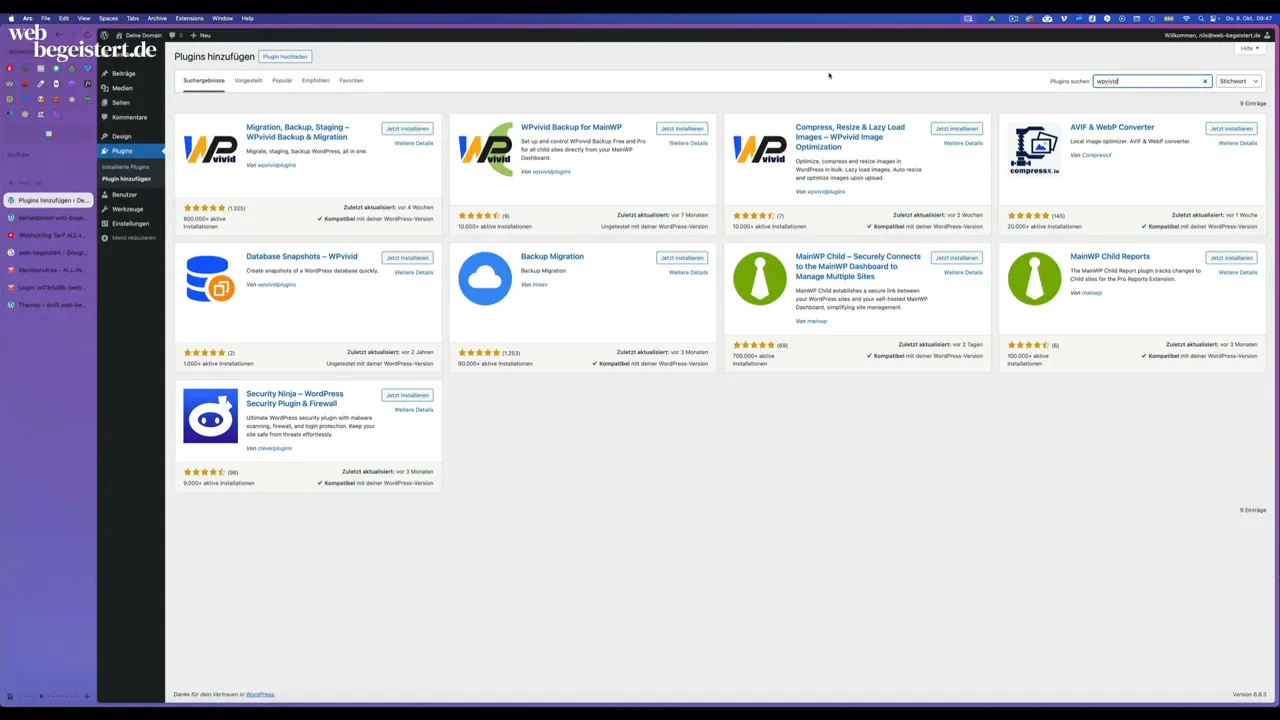The width and height of the screenshot is (1280, 720).
Task: Open the Medien section in the sidebar
Action: (x=122, y=88)
